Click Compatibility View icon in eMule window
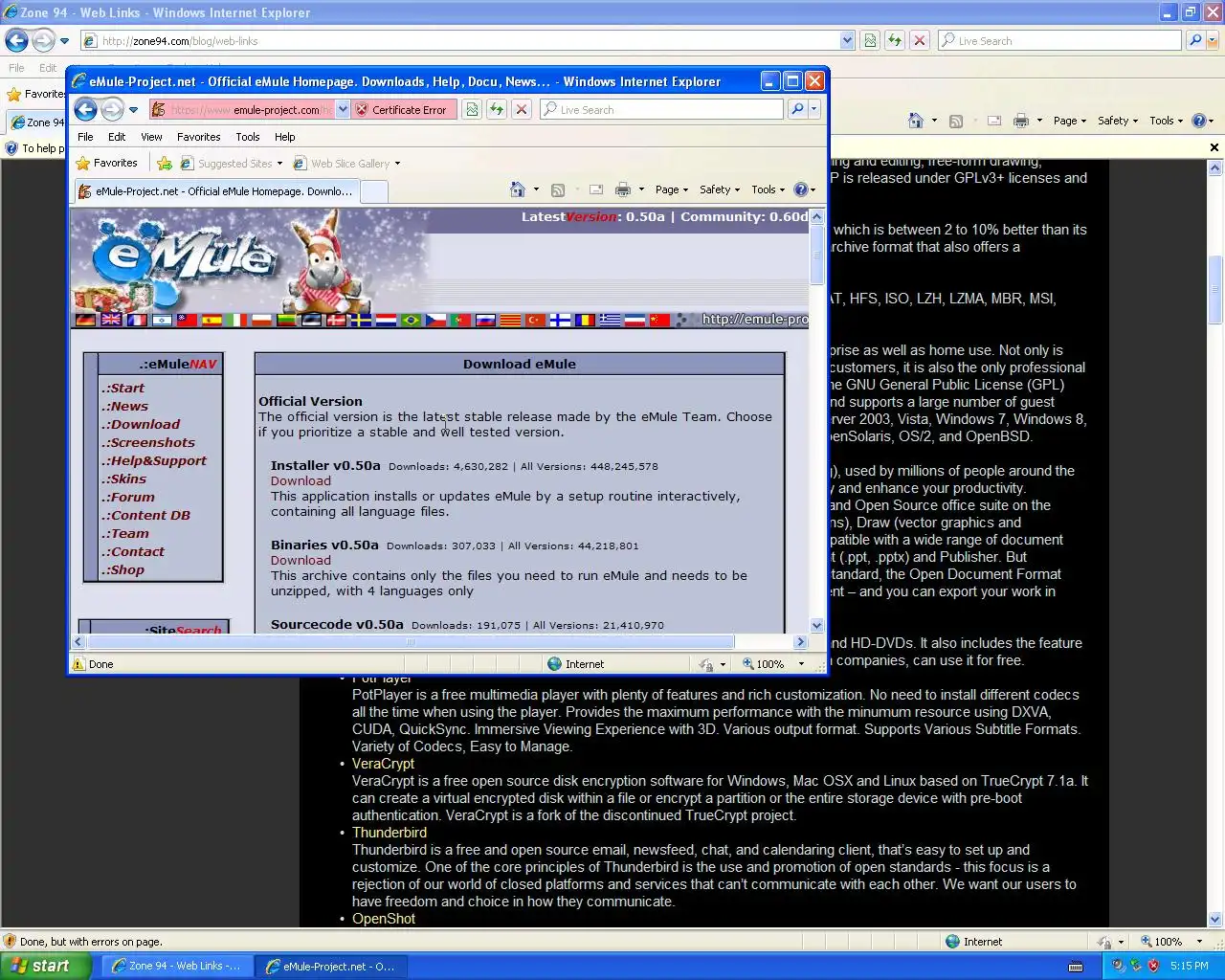The image size is (1225, 980). tap(472, 109)
